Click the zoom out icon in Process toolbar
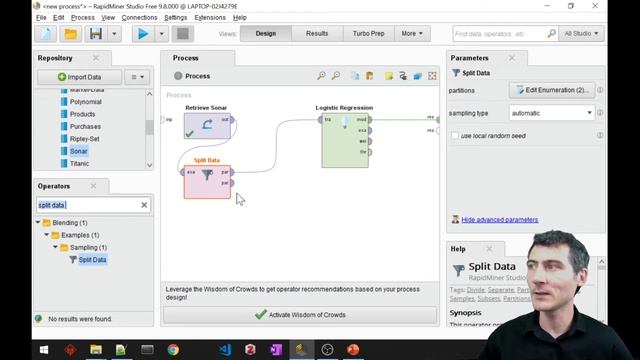This screenshot has height=360, width=640. (x=336, y=76)
